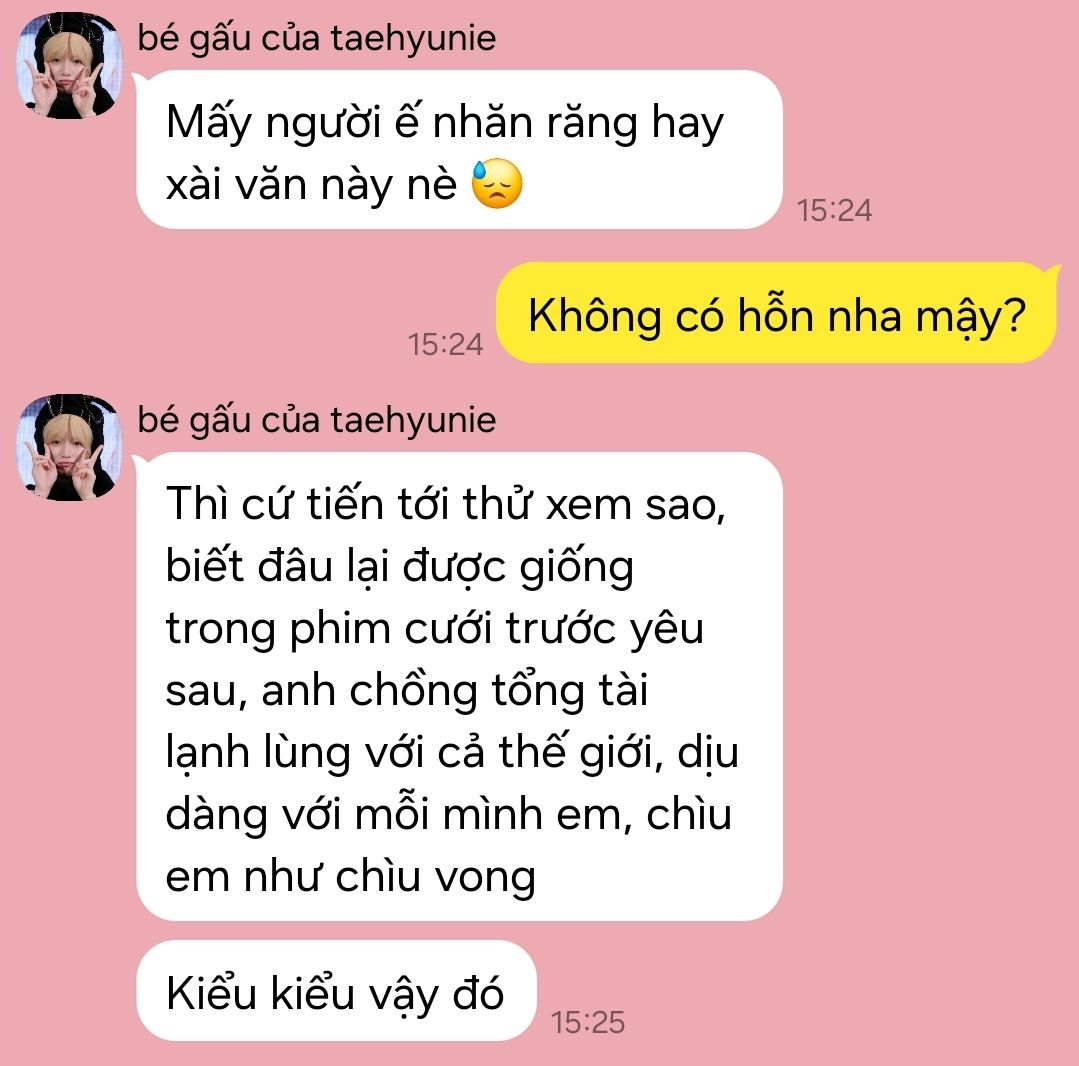Click the line "Thì cứ tiến tới thử xem sao,"
Image resolution: width=1079 pixels, height=1066 pixels.
tap(446, 504)
